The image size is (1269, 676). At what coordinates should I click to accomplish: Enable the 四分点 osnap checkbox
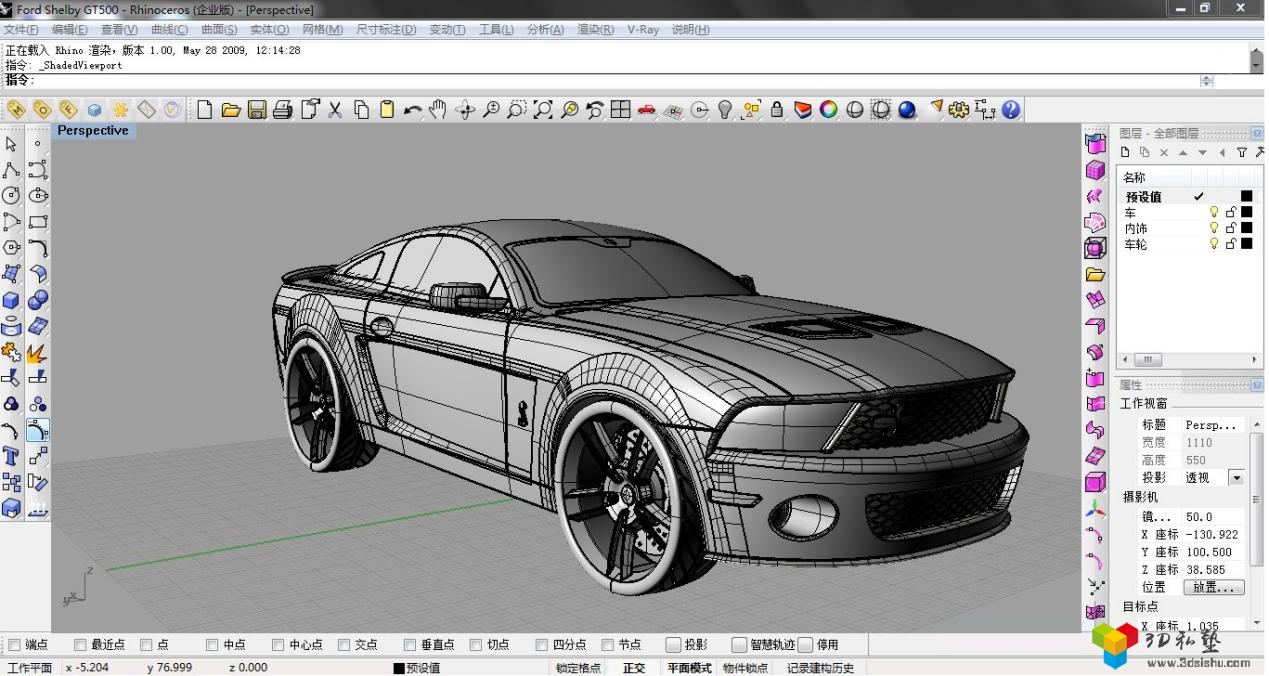point(542,645)
